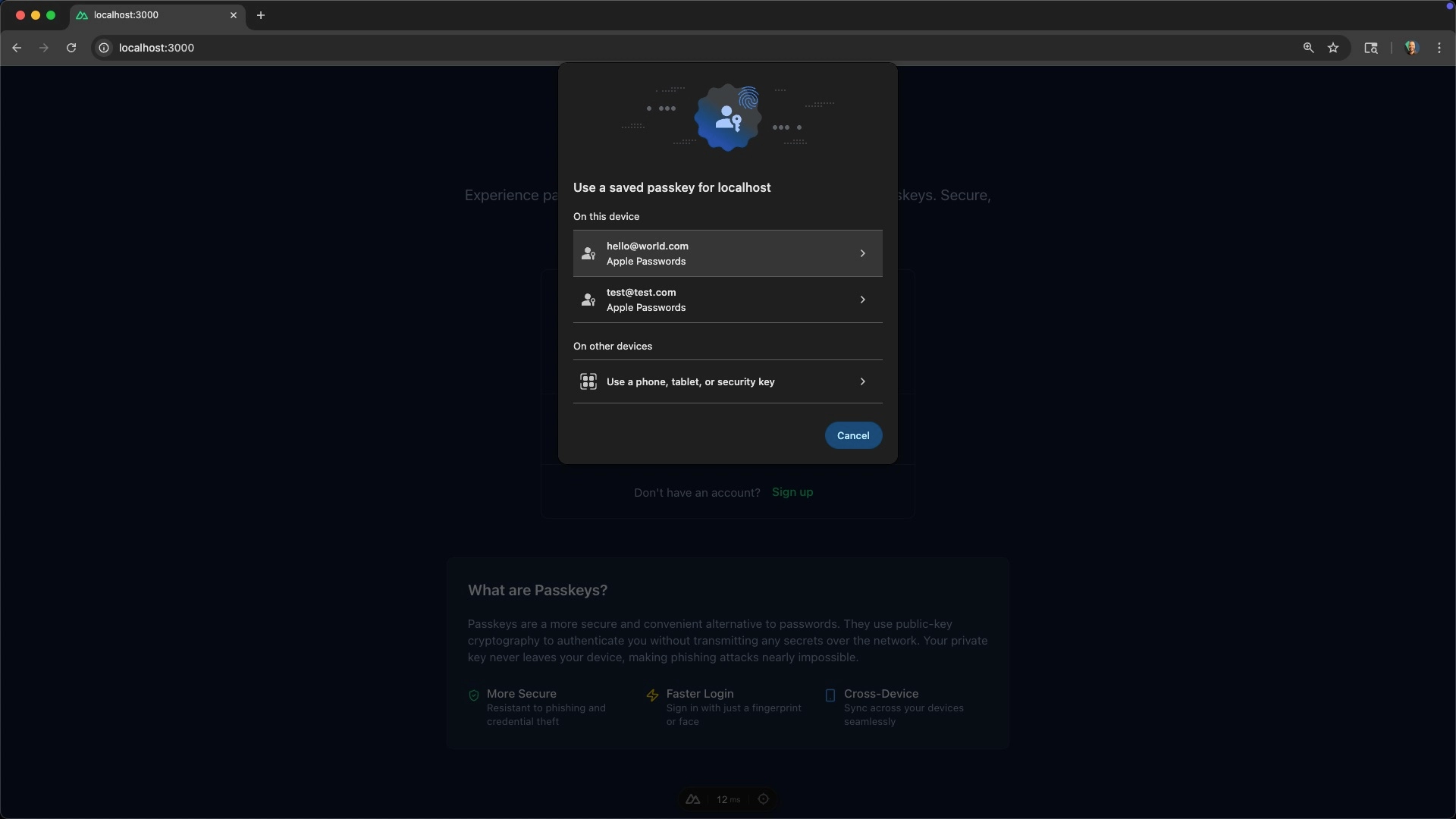Screen dimensions: 1456x819
Task: Expand the security key option chevron
Action: [x=863, y=381]
